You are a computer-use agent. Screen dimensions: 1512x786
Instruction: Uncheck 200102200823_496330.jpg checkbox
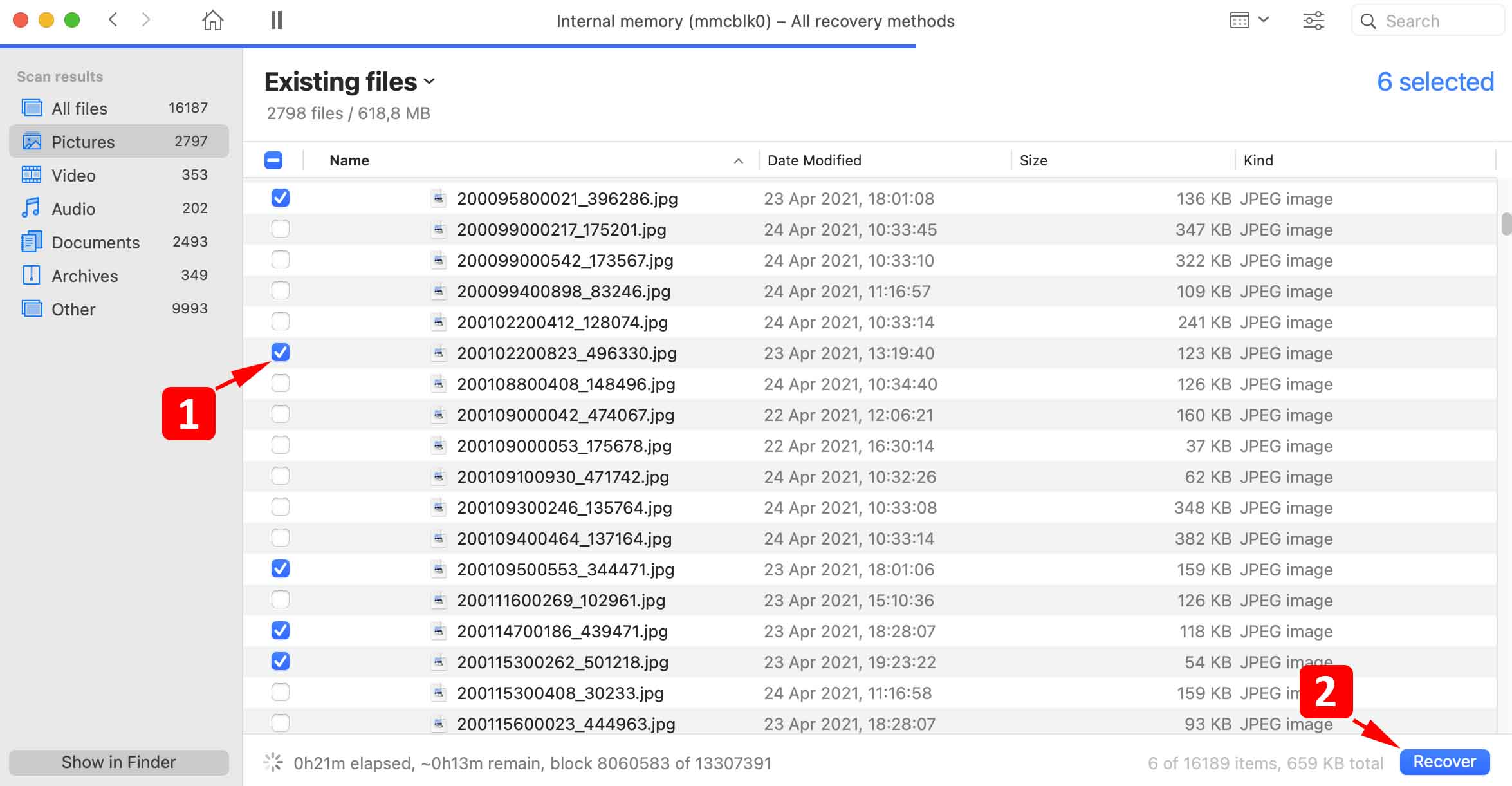[281, 352]
